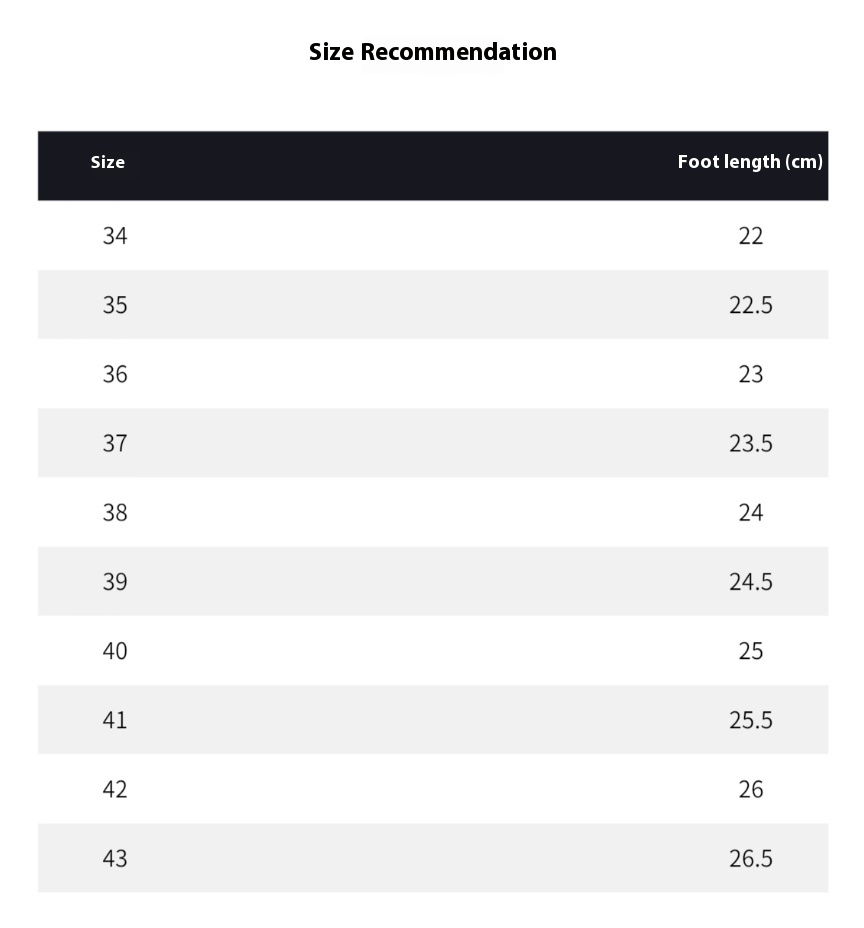The height and width of the screenshot is (928, 864).
Task: Choose size 37 in the chart
Action: click(x=115, y=444)
